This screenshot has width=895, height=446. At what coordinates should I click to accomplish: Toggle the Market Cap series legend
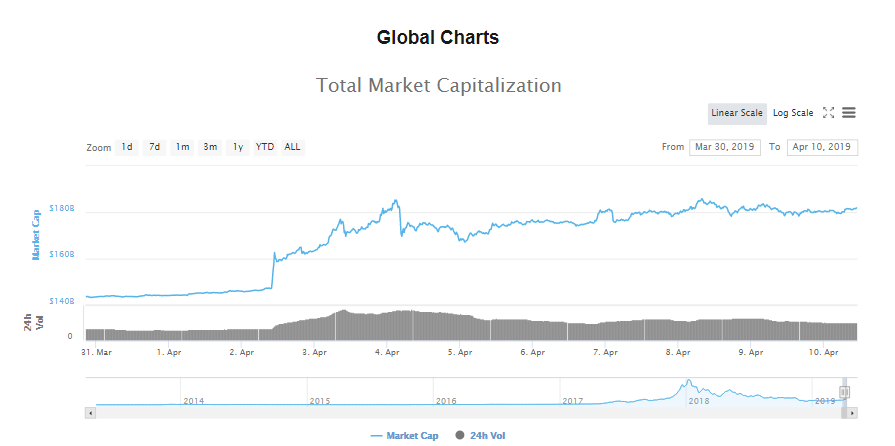405,436
